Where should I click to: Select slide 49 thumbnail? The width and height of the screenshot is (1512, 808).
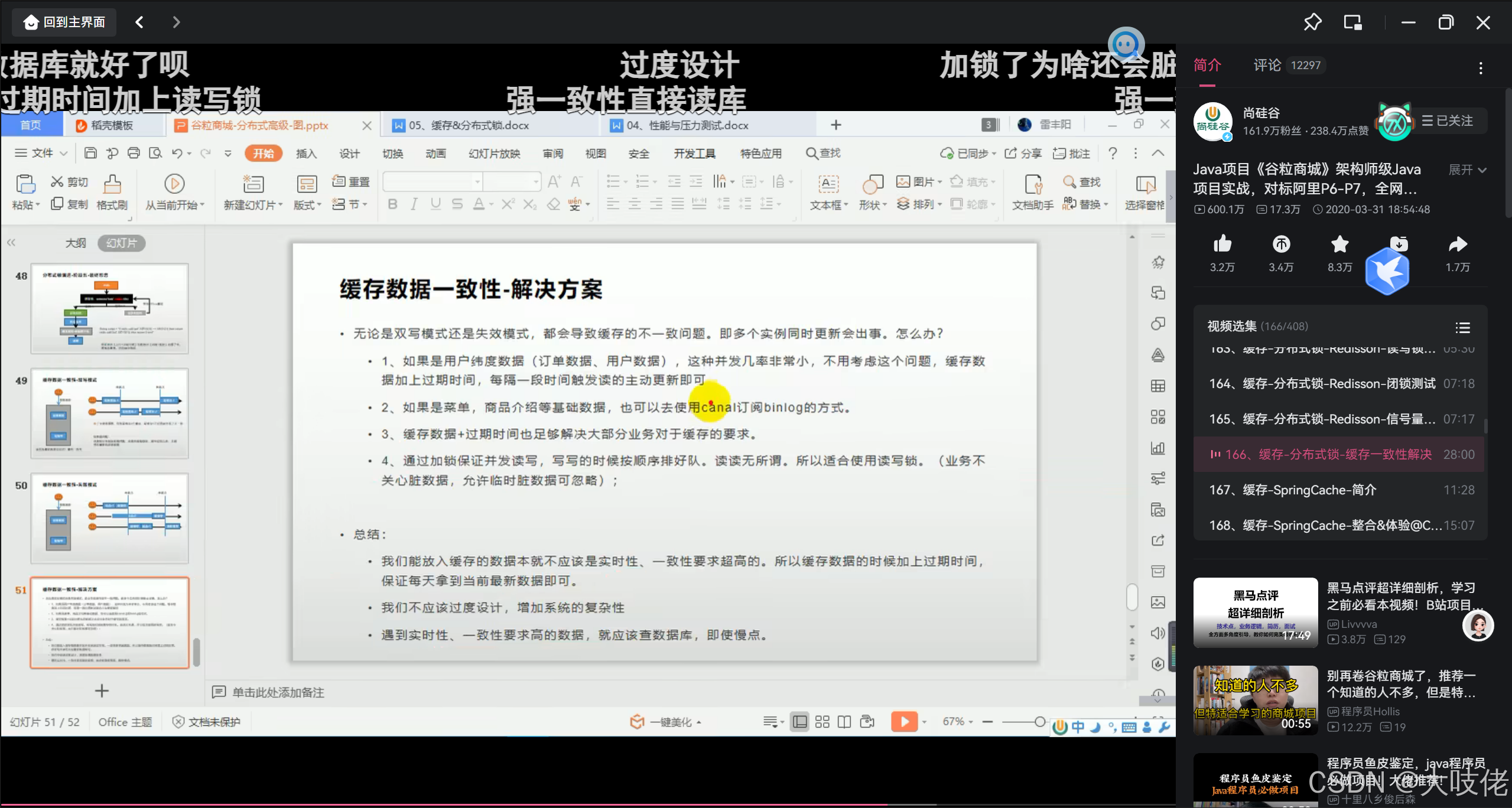tap(109, 413)
